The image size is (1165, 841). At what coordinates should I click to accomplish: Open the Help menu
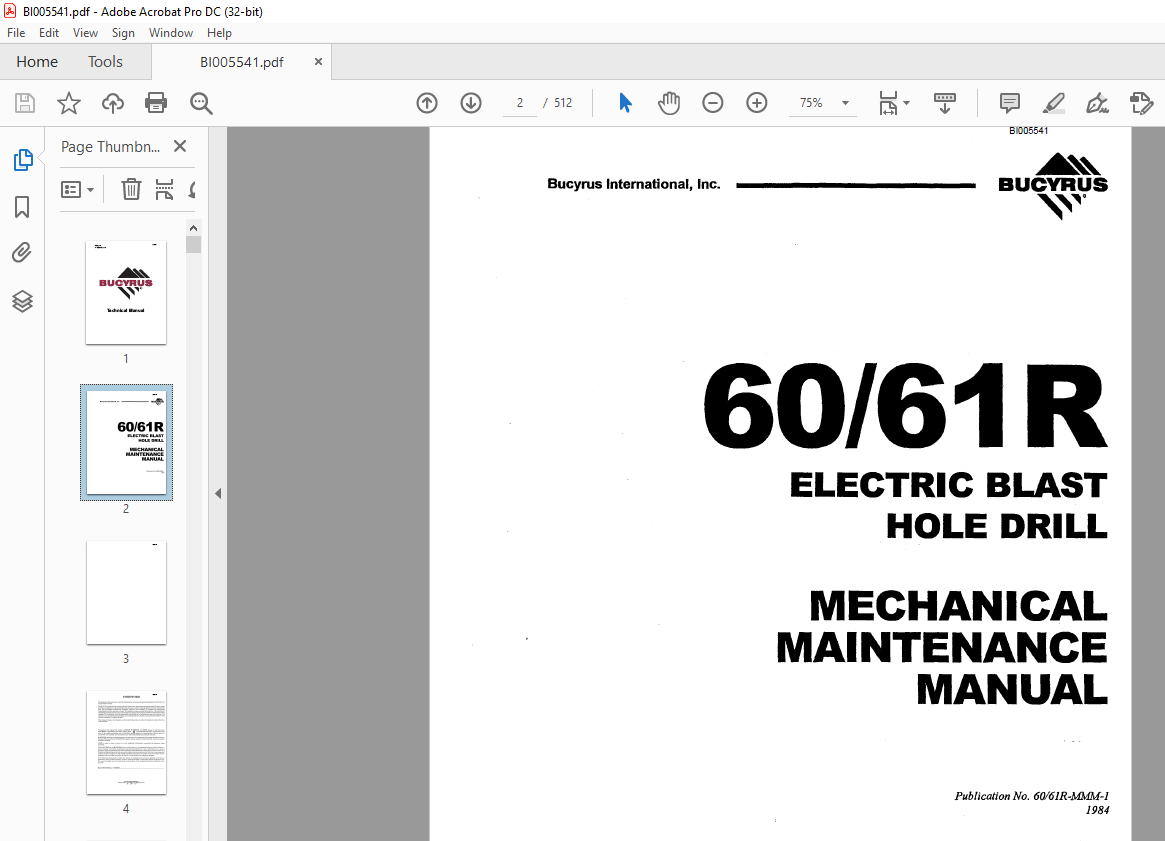pyautogui.click(x=219, y=33)
